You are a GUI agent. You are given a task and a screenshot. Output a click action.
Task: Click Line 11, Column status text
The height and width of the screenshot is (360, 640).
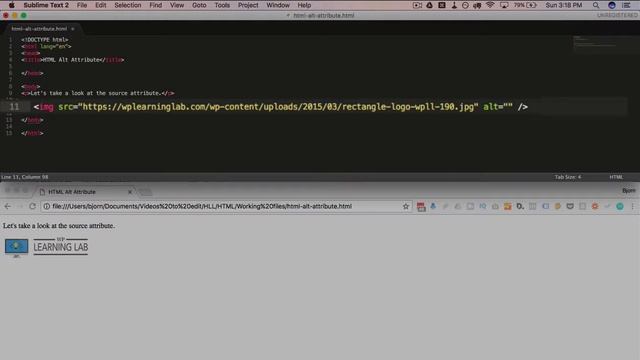click(x=24, y=177)
